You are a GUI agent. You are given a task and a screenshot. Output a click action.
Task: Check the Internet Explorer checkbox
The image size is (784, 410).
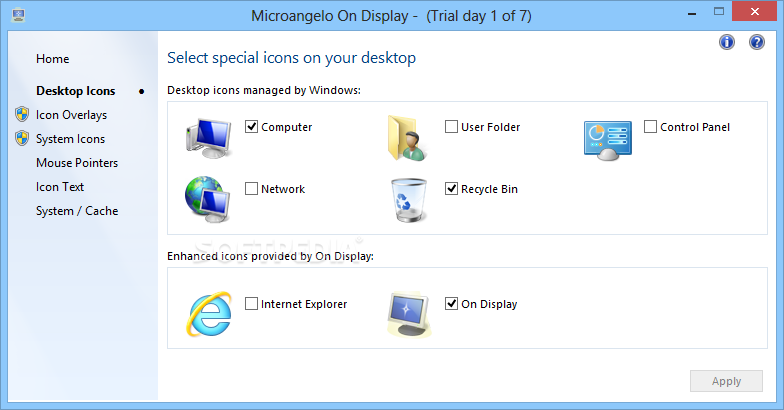[x=252, y=304]
